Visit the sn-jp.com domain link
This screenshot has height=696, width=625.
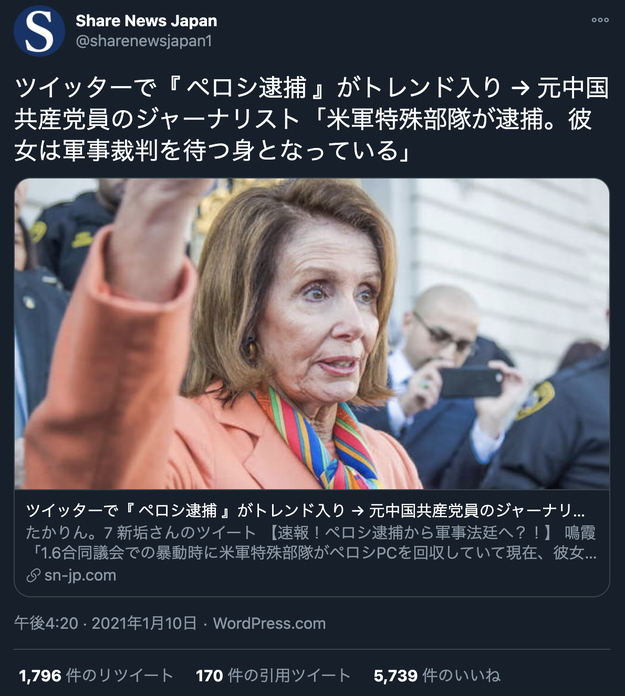[x=80, y=575]
